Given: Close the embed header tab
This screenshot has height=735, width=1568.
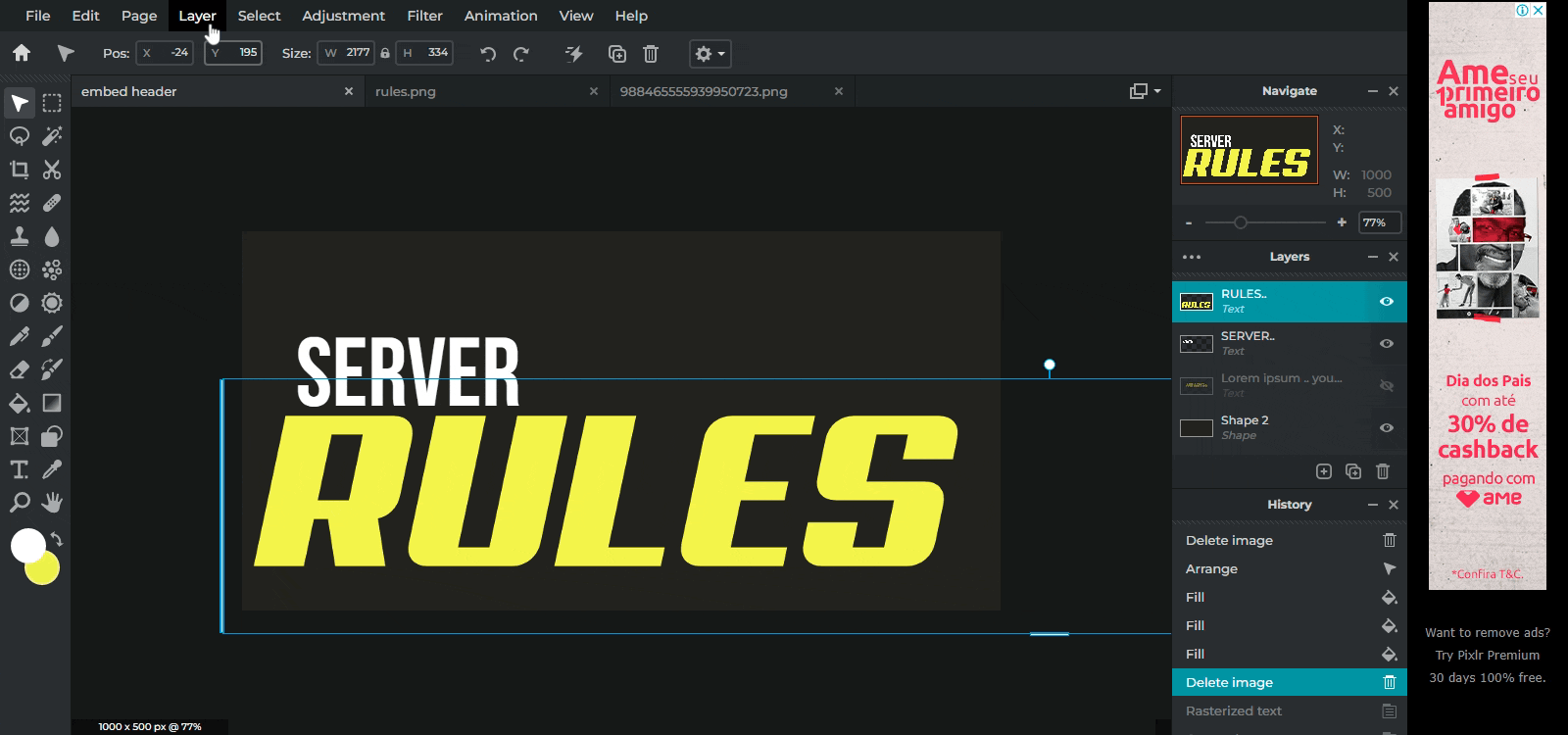Looking at the screenshot, I should [349, 91].
